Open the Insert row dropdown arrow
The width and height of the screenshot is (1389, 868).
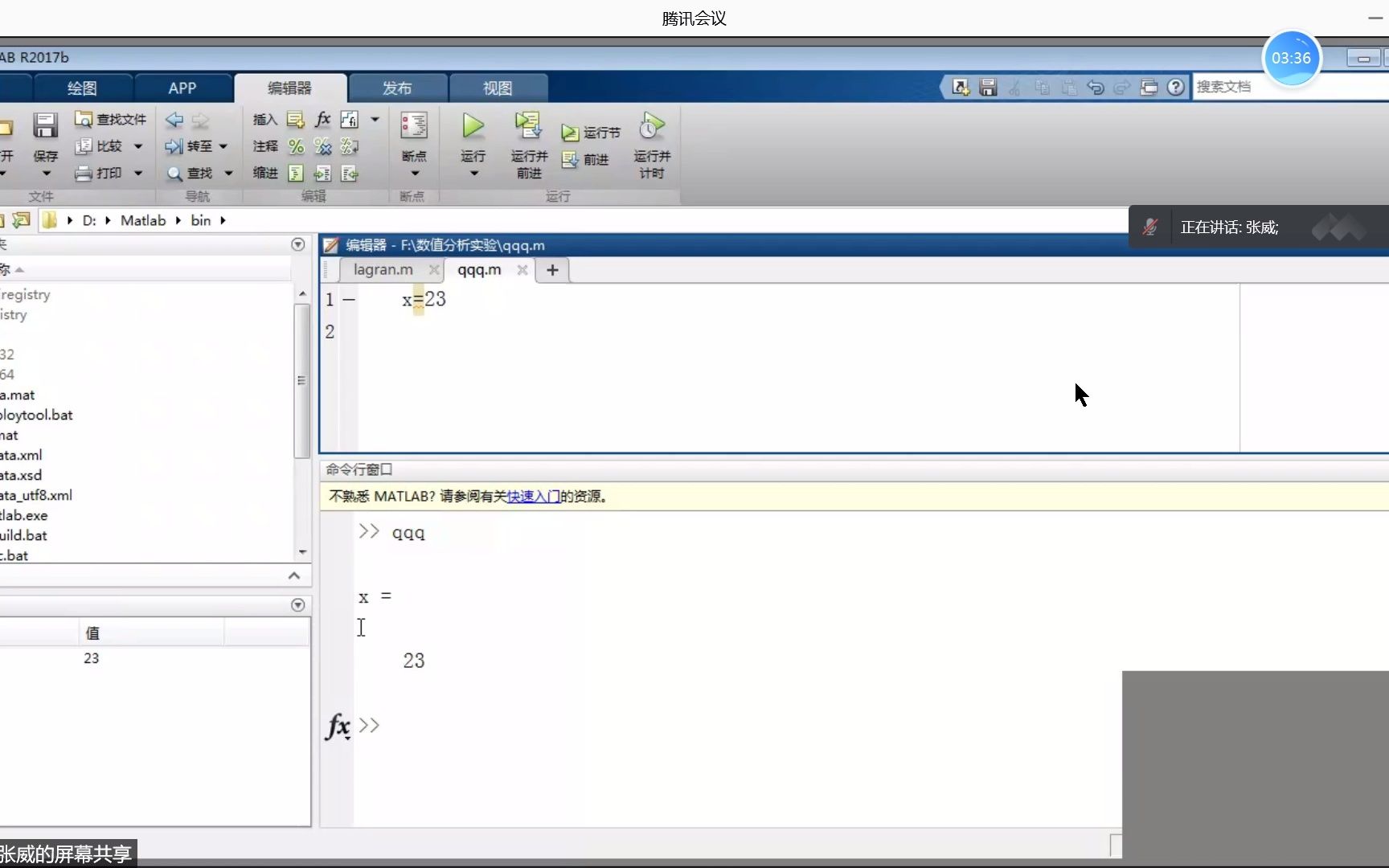(x=375, y=120)
